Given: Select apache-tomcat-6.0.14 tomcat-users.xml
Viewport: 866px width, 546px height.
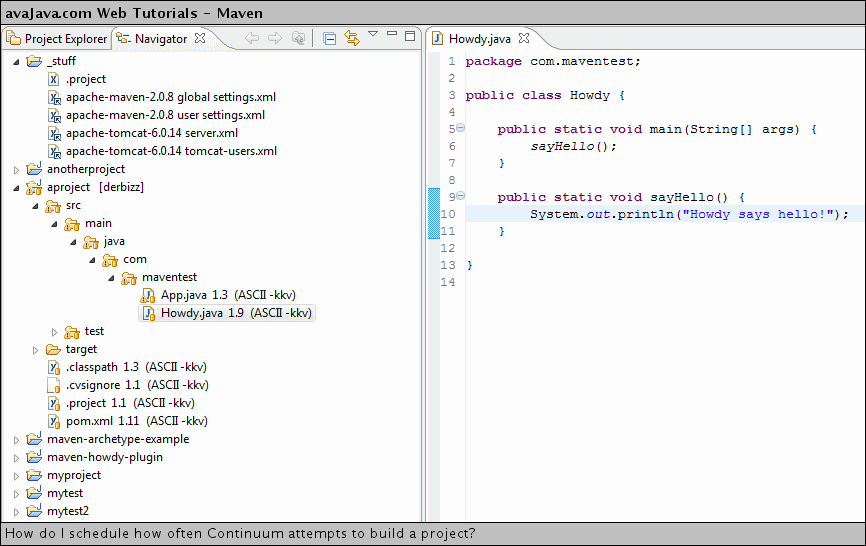Looking at the screenshot, I should click(171, 151).
